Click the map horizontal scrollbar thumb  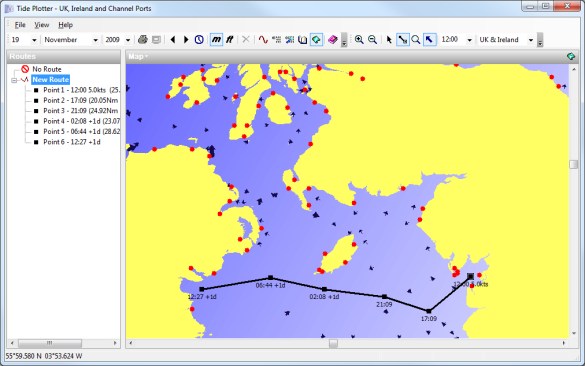pyautogui.click(x=333, y=343)
